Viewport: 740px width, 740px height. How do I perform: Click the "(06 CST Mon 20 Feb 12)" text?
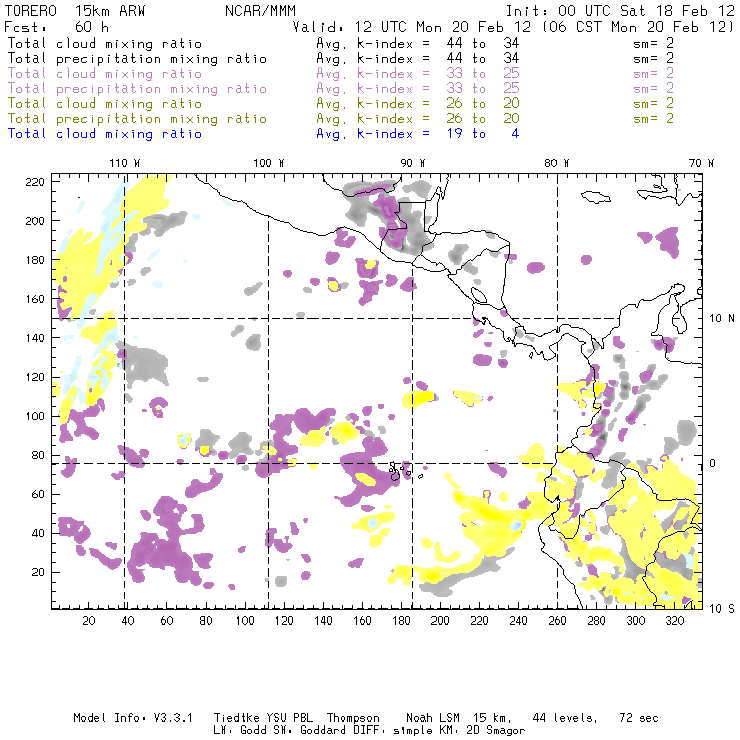pyautogui.click(x=637, y=27)
